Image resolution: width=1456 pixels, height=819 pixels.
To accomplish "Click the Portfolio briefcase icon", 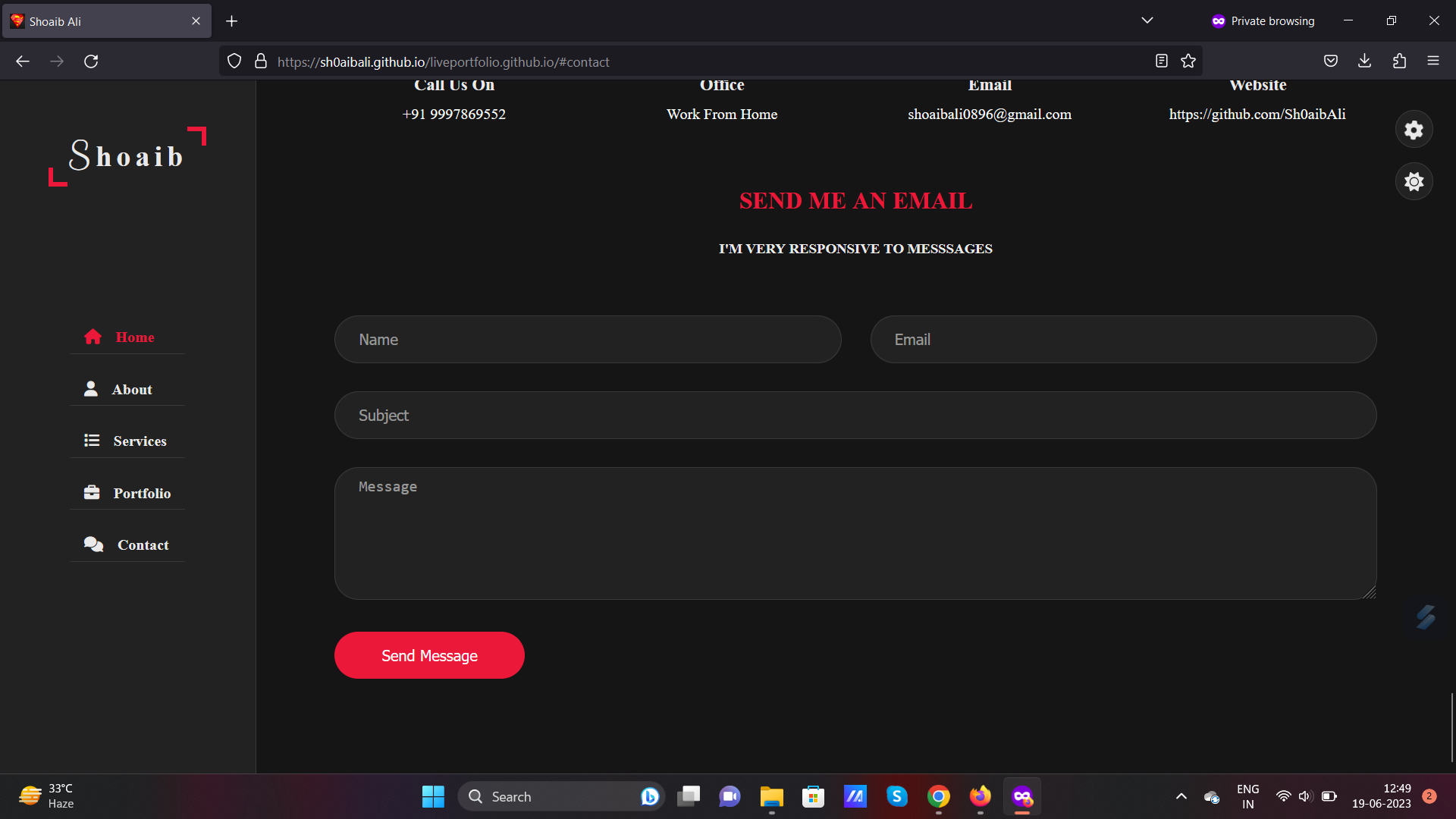I will (92, 493).
